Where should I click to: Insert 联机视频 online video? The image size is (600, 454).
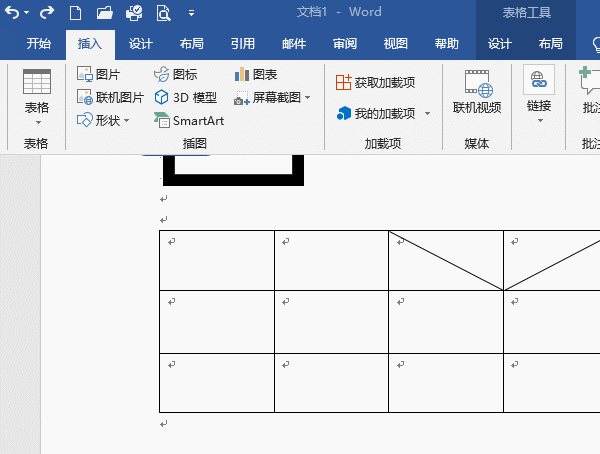(477, 92)
